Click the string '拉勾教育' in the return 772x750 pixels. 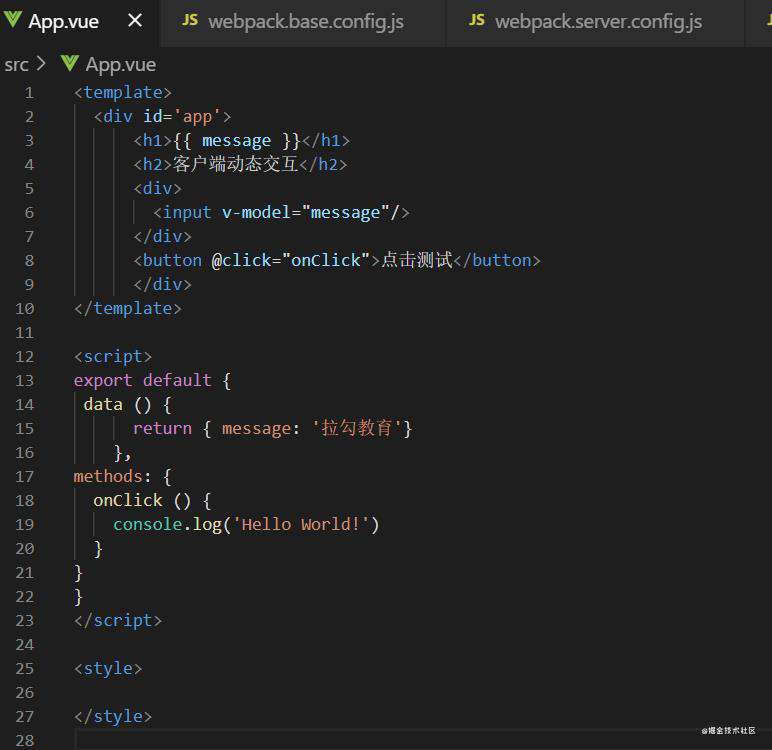359,428
